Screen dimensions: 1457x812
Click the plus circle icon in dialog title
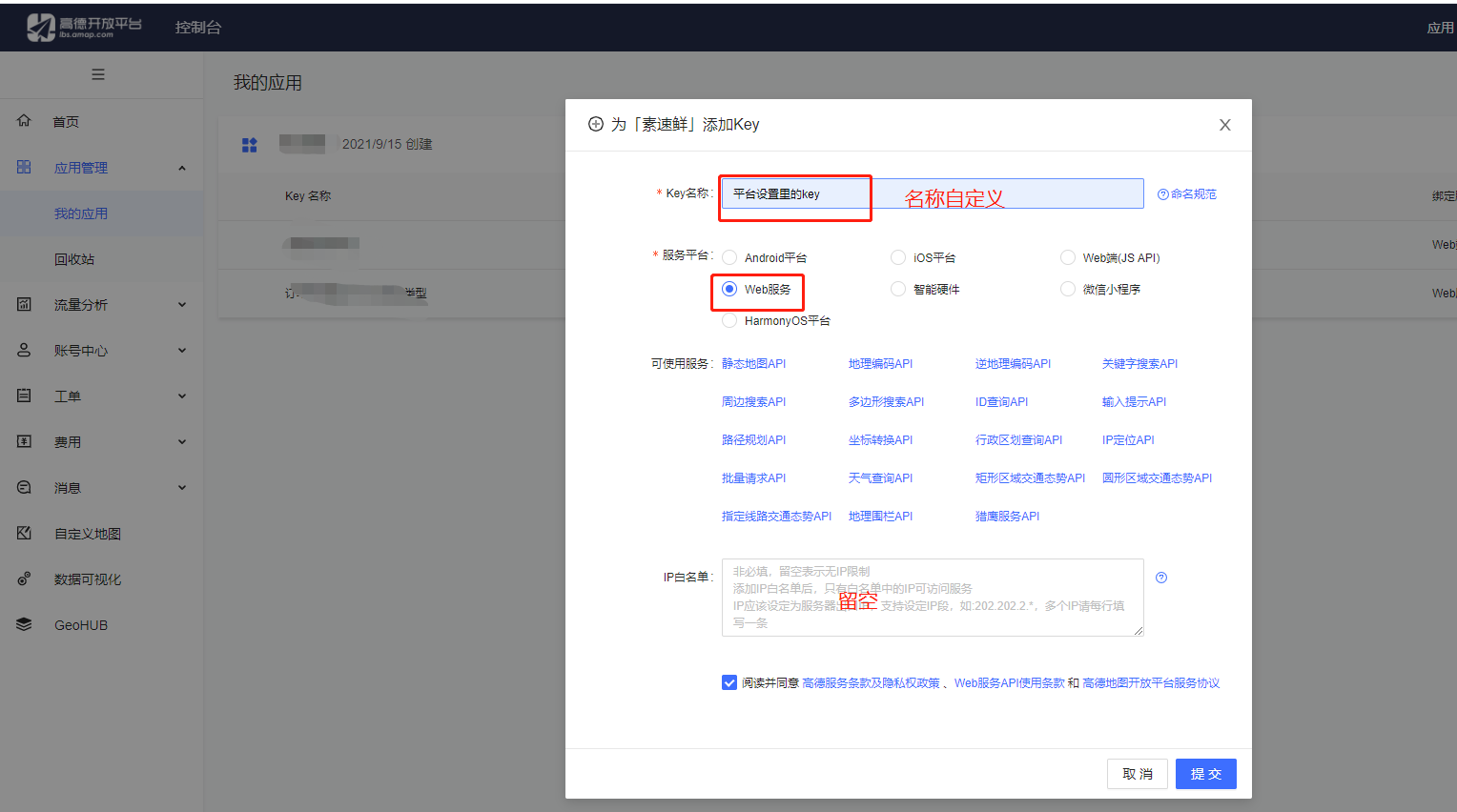coord(596,124)
